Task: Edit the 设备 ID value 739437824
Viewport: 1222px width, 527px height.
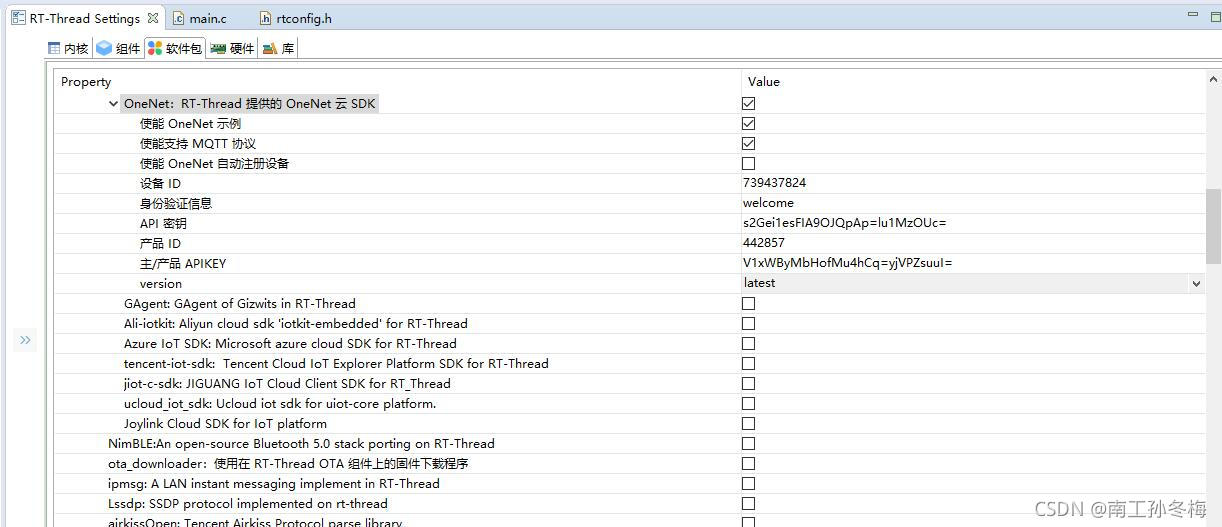Action: point(972,183)
